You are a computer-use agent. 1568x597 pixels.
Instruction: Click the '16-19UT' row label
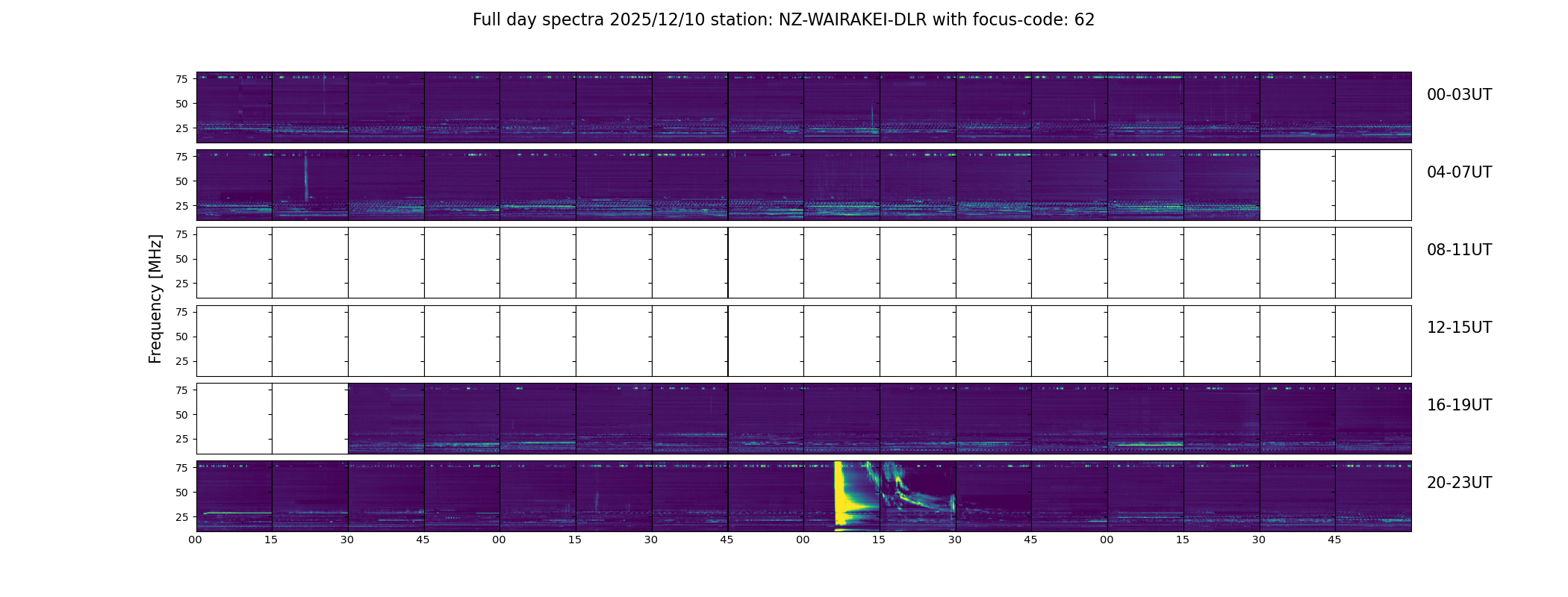(x=1459, y=405)
